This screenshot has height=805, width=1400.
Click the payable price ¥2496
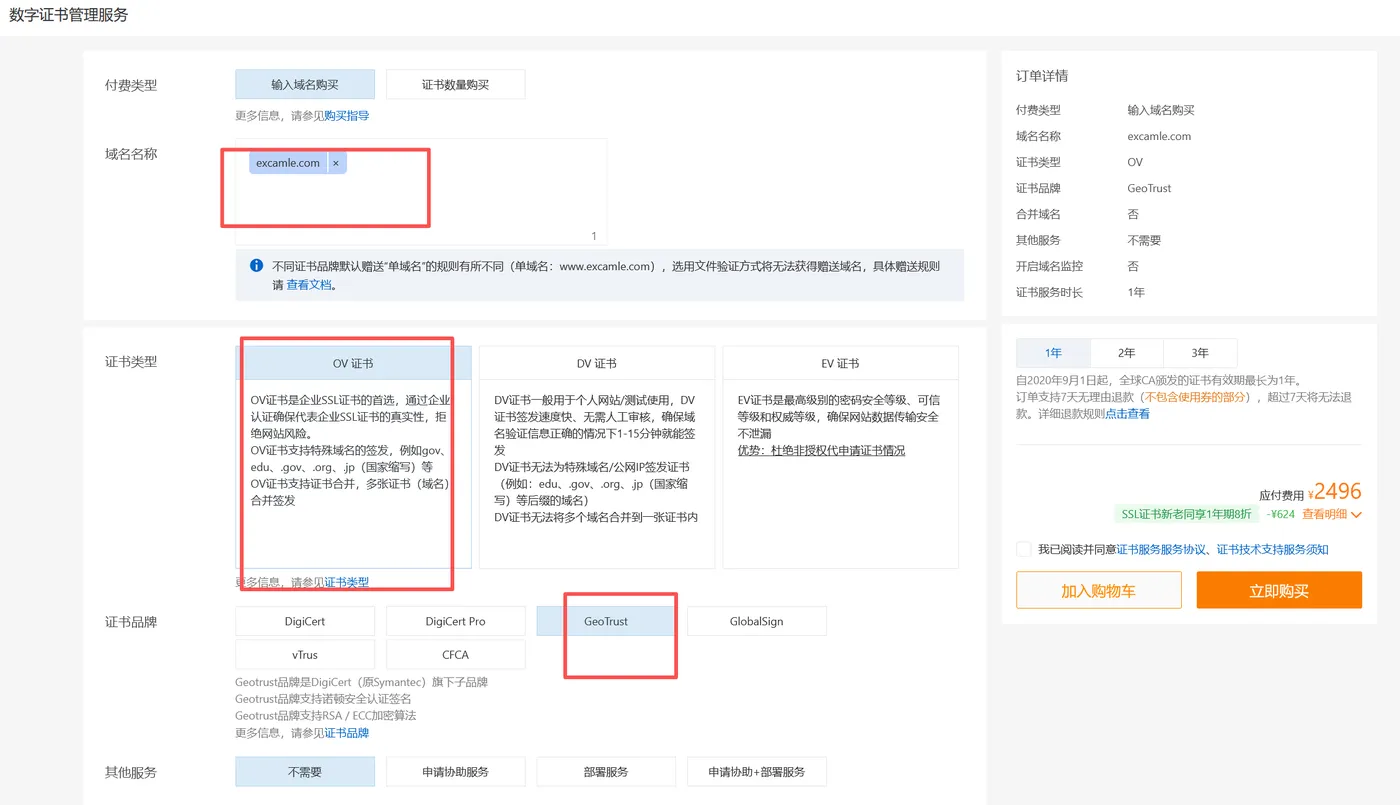[x=1335, y=491]
